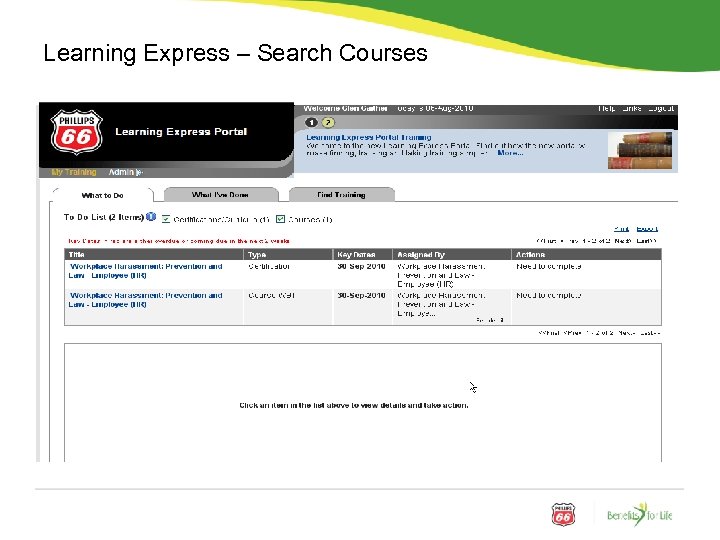
Task: Click the Certification row's Need to complete text
Action: (x=548, y=266)
